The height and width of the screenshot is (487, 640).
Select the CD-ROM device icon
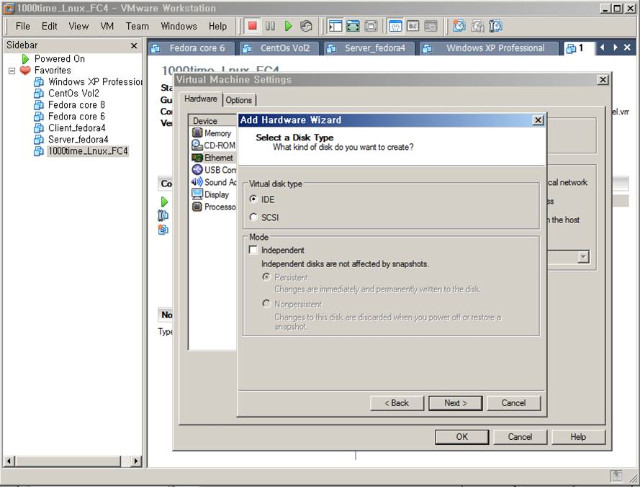click(x=197, y=145)
